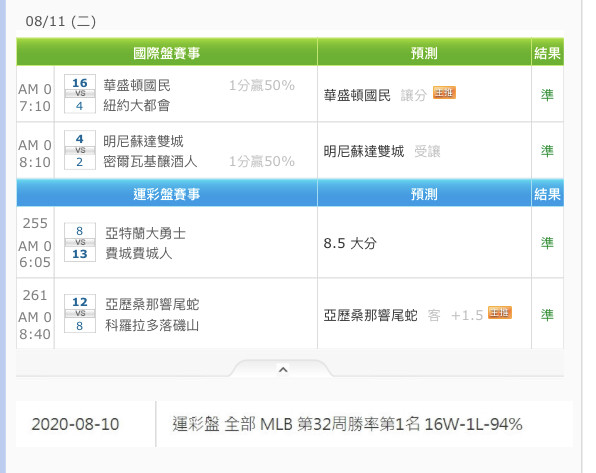Select team name 科羅拉多落磯山

152,325
